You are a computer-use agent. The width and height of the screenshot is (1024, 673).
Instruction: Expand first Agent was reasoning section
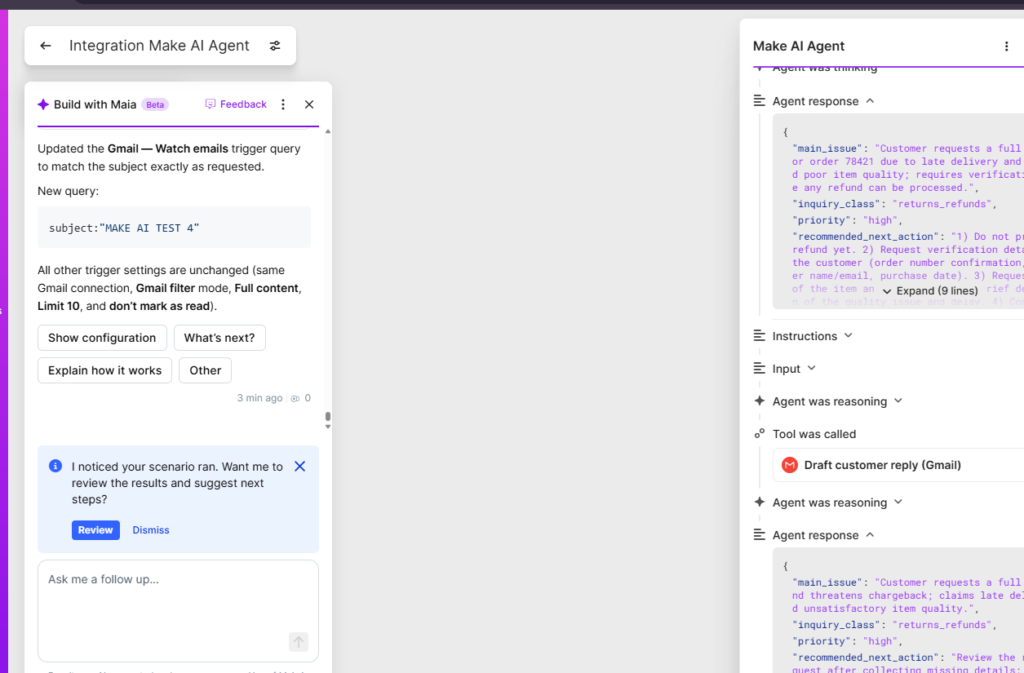click(x=898, y=401)
